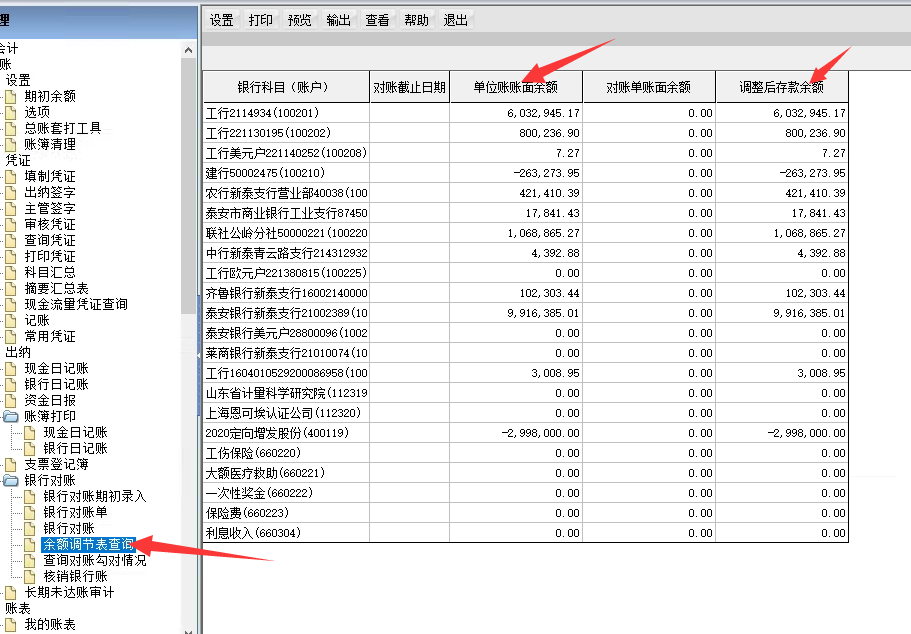Image resolution: width=911 pixels, height=634 pixels.
Task: Select 长期未达账审计 in the tree
Action: [69, 592]
